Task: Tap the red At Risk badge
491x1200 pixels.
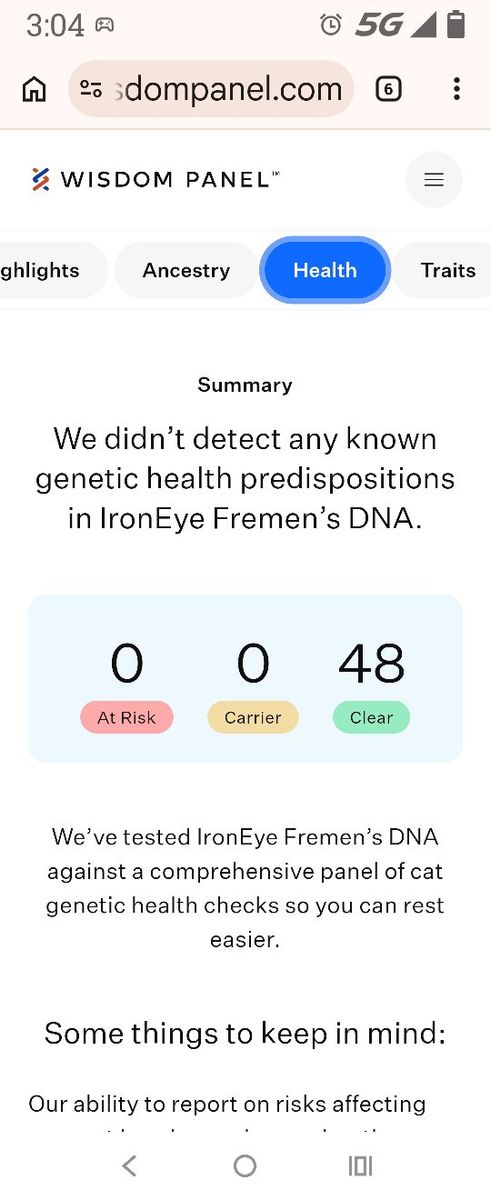Action: pyautogui.click(x=127, y=717)
